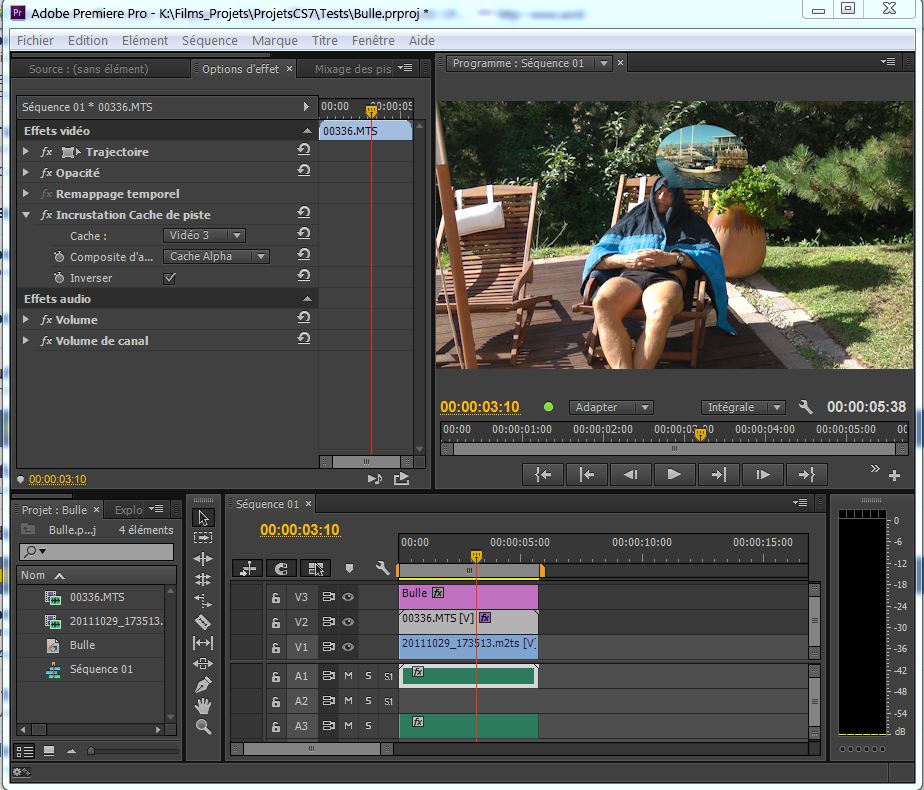Click the project panel search field
The height and width of the screenshot is (790, 924).
pyautogui.click(x=97, y=551)
